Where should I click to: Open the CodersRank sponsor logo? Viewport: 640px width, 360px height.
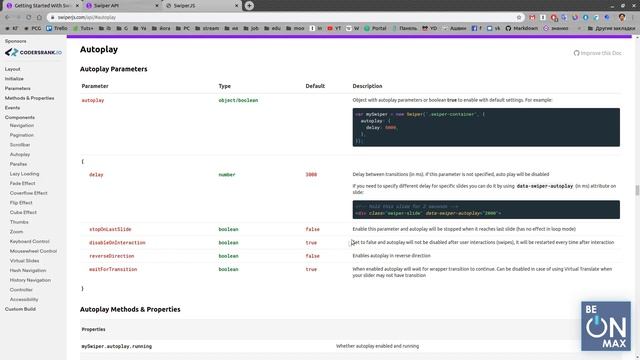tap(33, 52)
